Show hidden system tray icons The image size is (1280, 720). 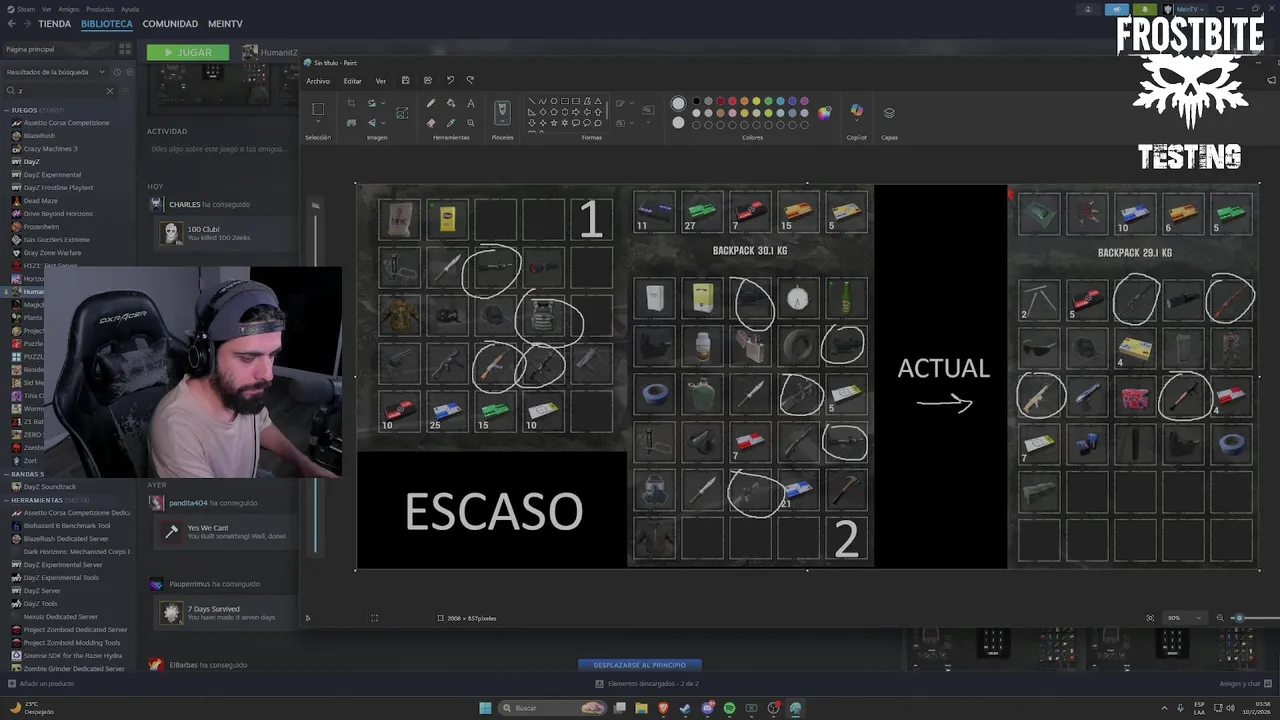click(x=1165, y=708)
